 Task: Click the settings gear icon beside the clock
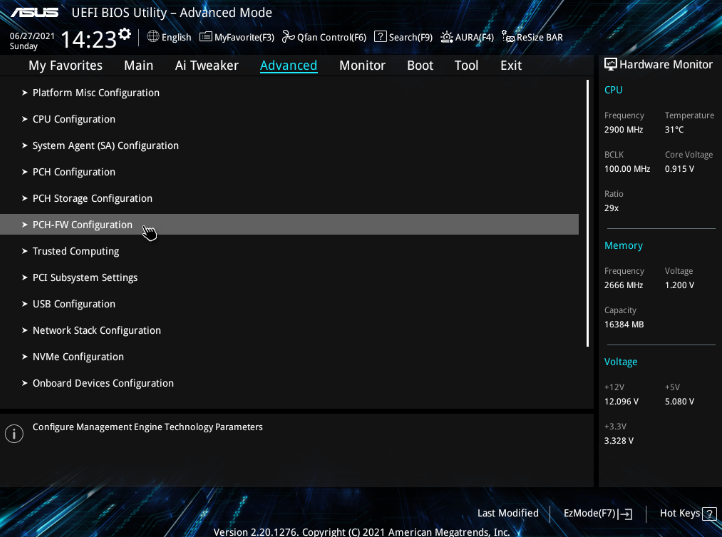click(124, 35)
